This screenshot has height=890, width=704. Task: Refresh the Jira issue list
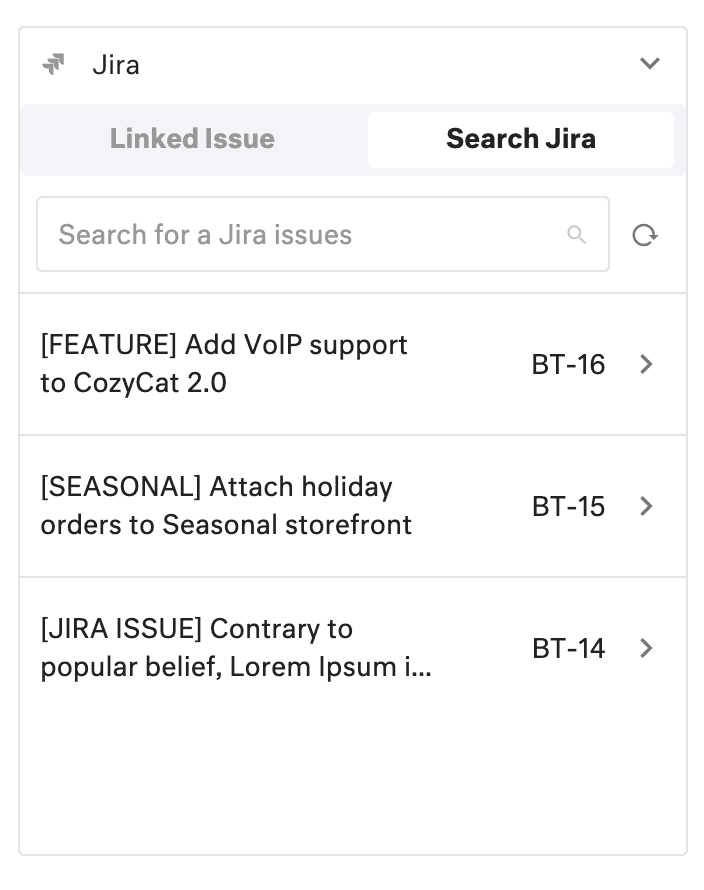tap(645, 236)
